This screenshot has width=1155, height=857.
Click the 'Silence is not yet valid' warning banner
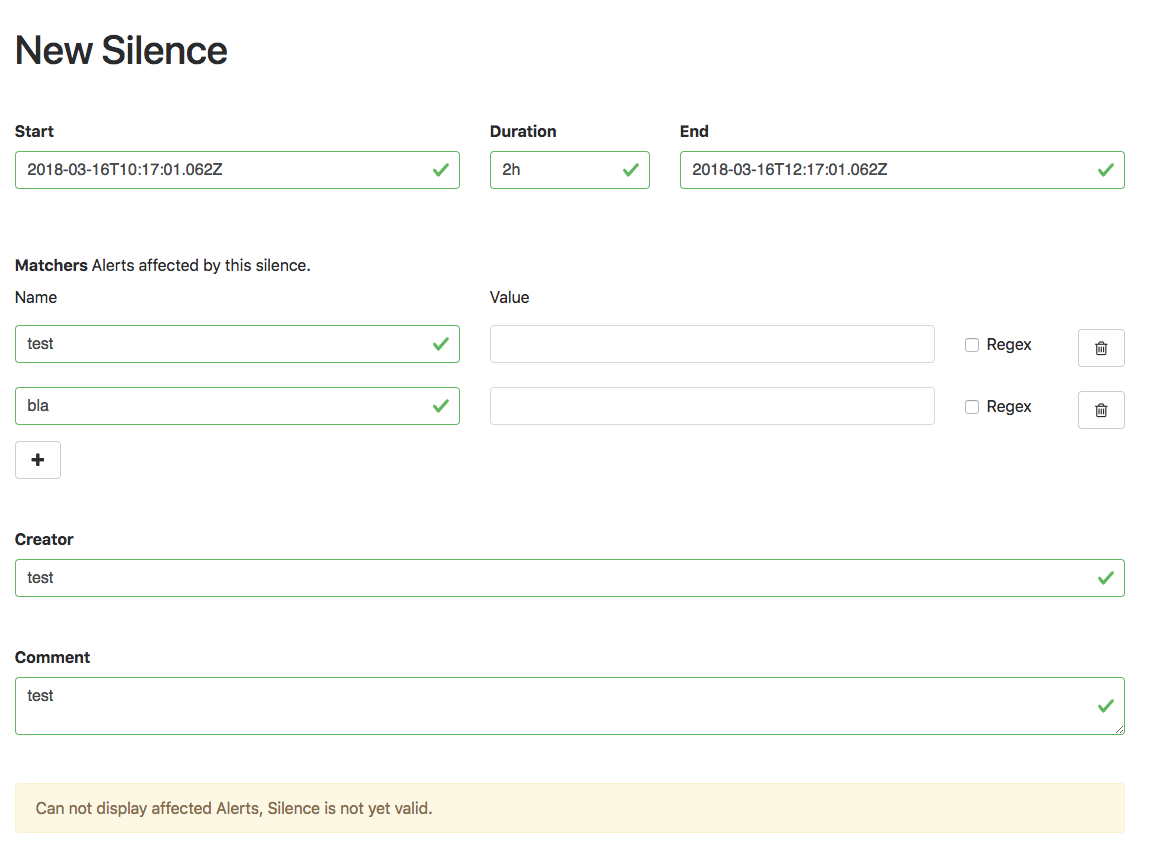coord(569,808)
